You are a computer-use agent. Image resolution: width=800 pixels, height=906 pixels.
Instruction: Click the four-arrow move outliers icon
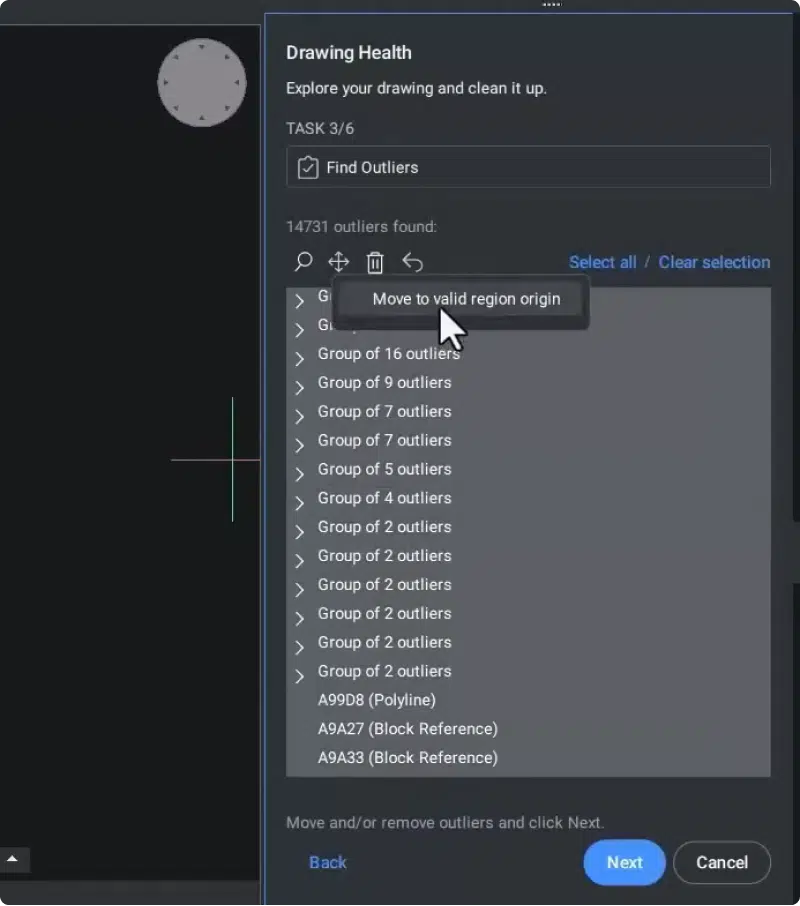coord(339,262)
